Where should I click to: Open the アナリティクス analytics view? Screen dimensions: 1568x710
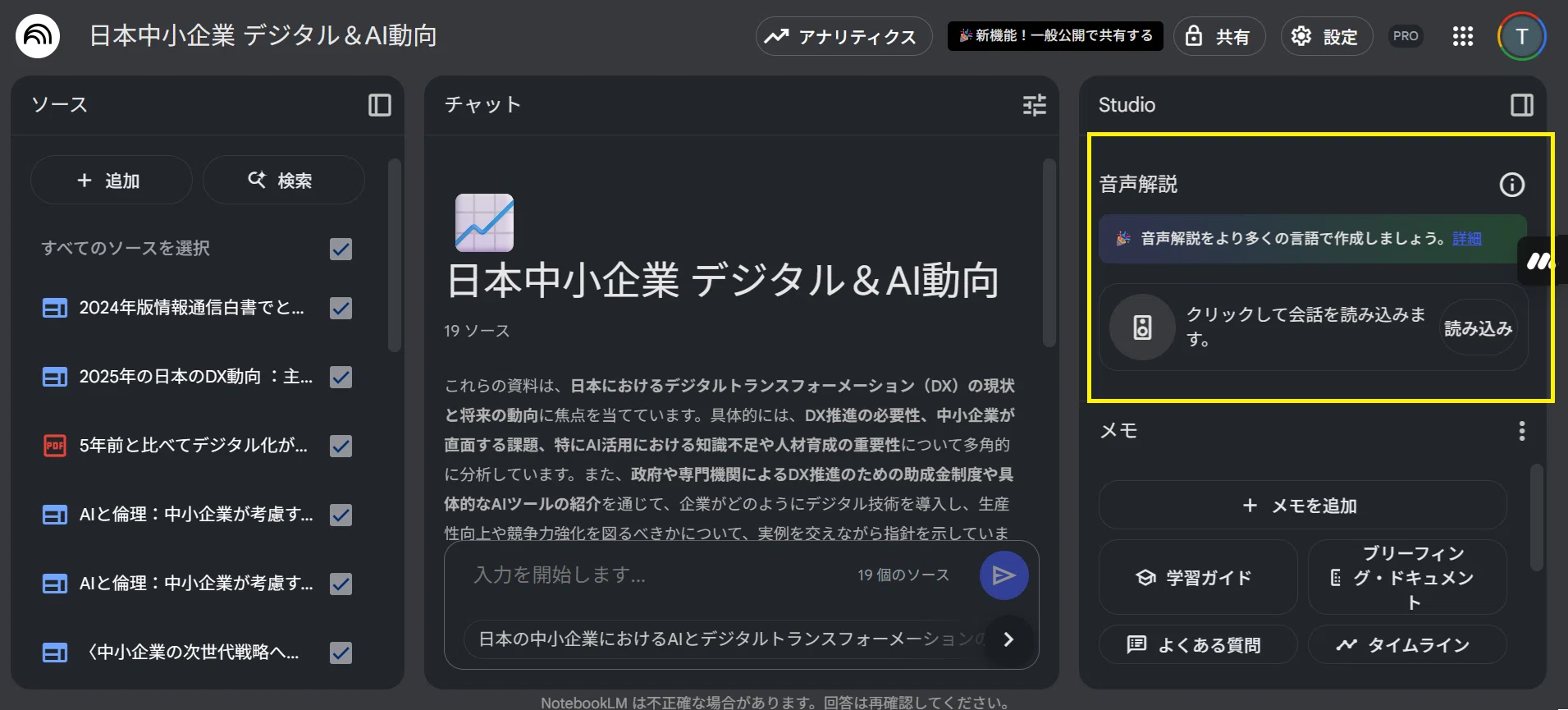pyautogui.click(x=843, y=36)
